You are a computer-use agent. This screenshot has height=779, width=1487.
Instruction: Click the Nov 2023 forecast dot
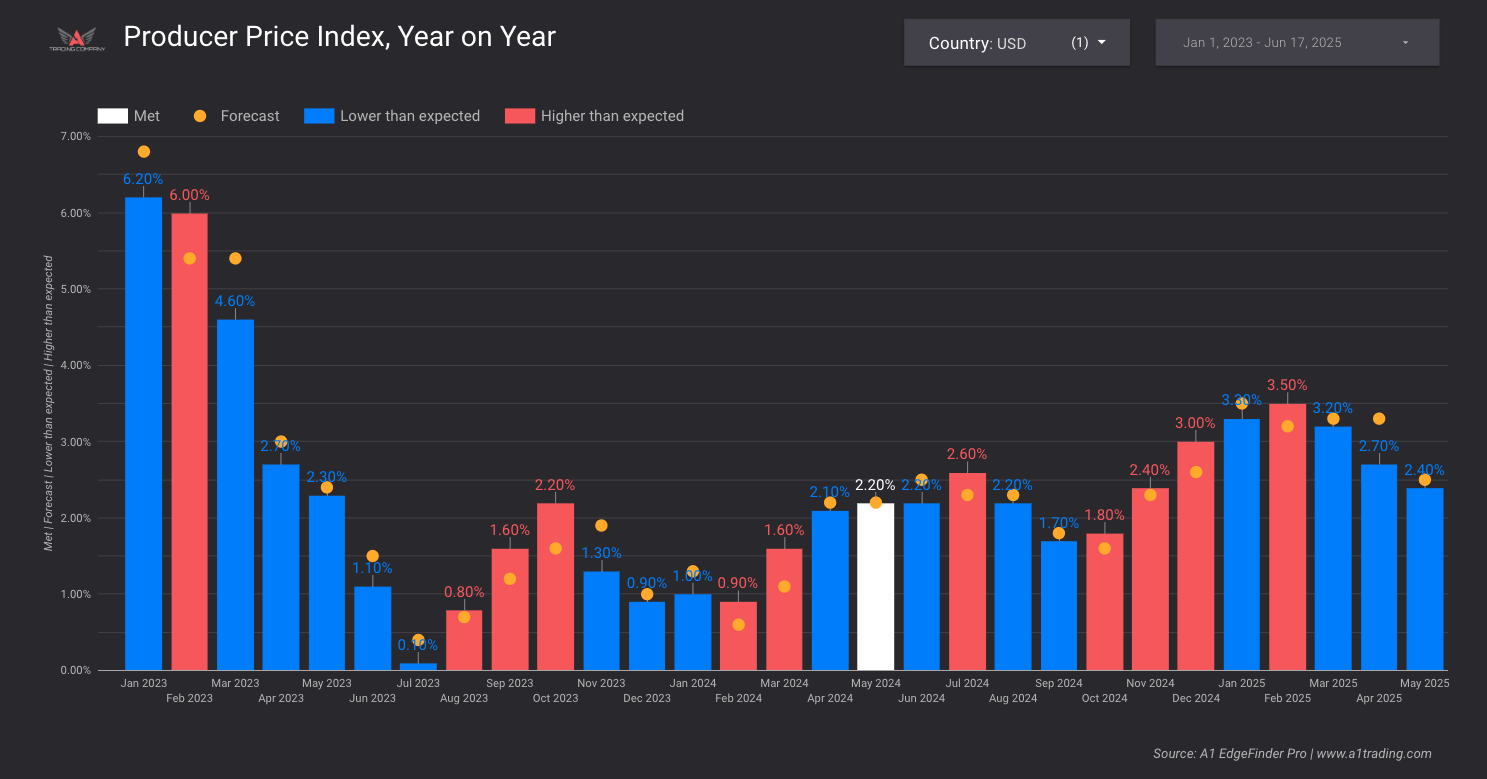(x=601, y=526)
